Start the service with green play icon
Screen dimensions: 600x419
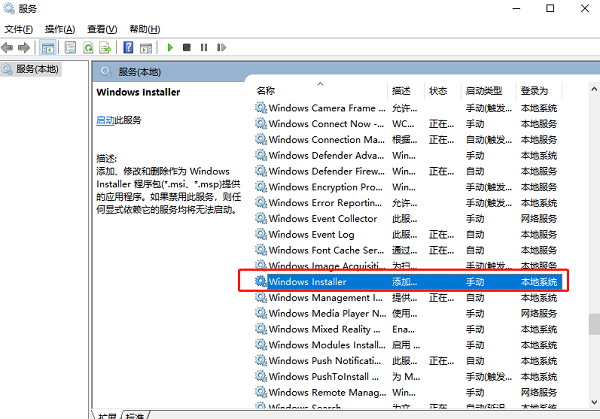[x=170, y=47]
